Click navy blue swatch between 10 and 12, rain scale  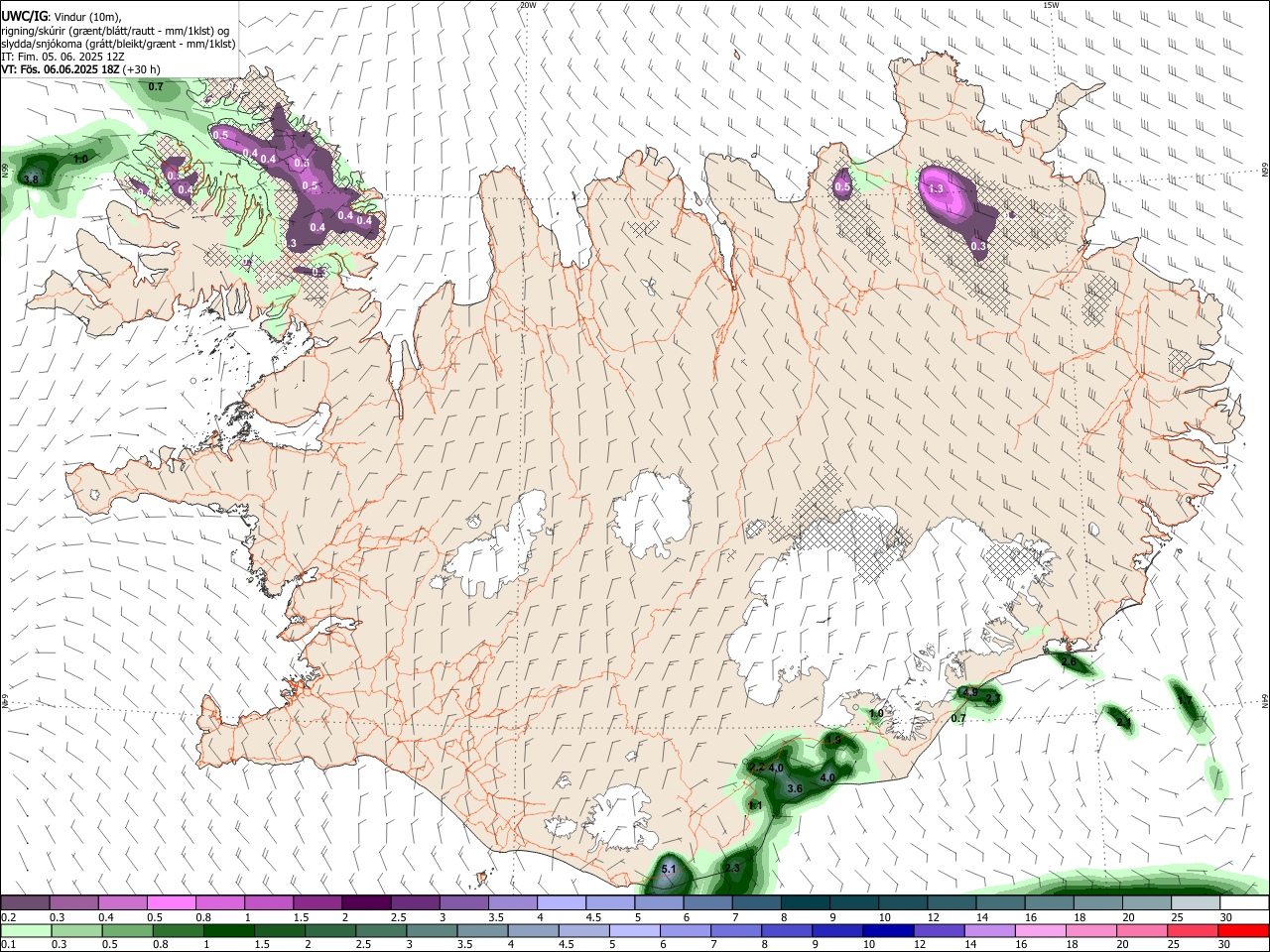tap(886, 931)
